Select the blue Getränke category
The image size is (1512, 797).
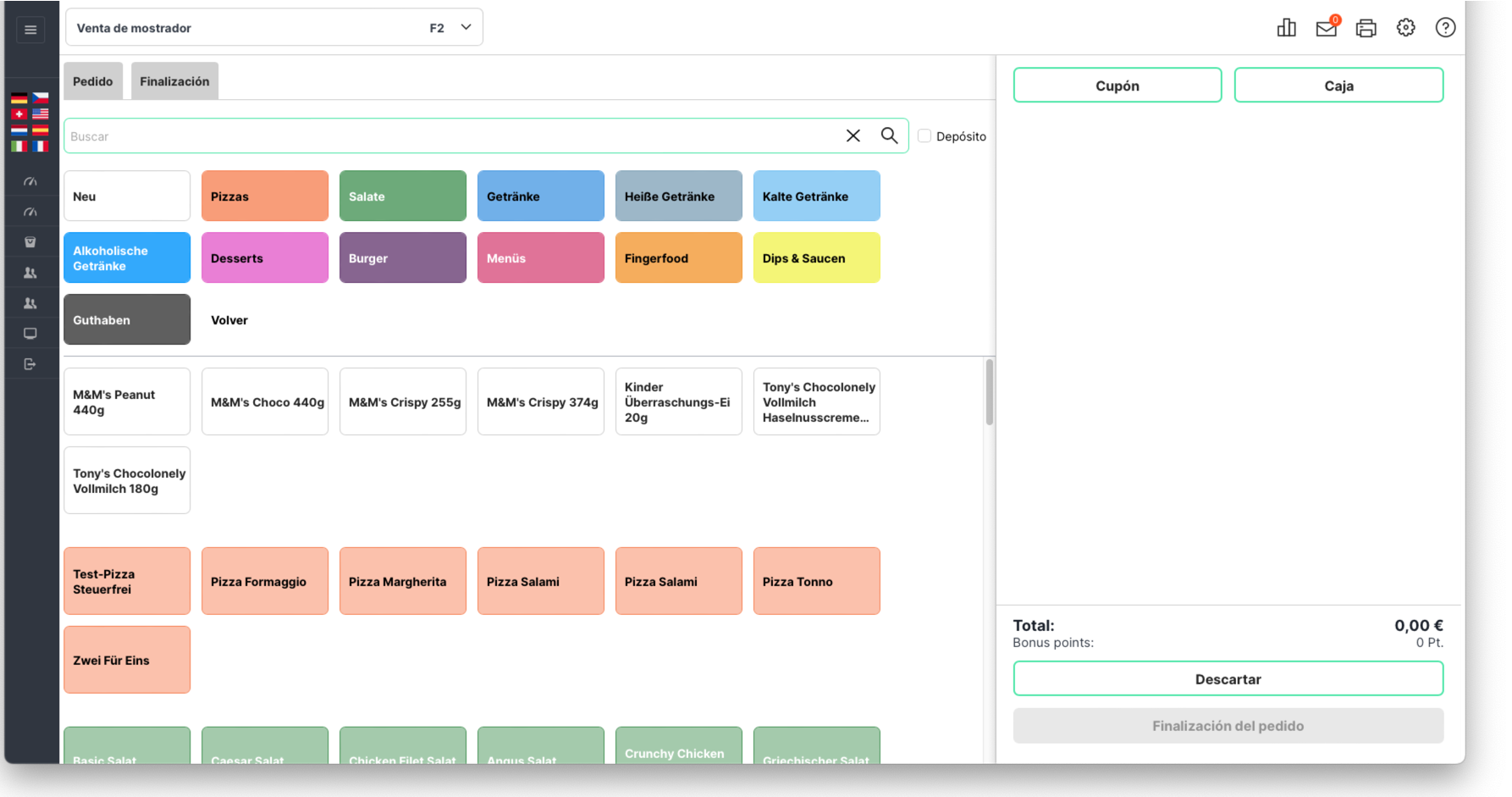click(x=541, y=196)
